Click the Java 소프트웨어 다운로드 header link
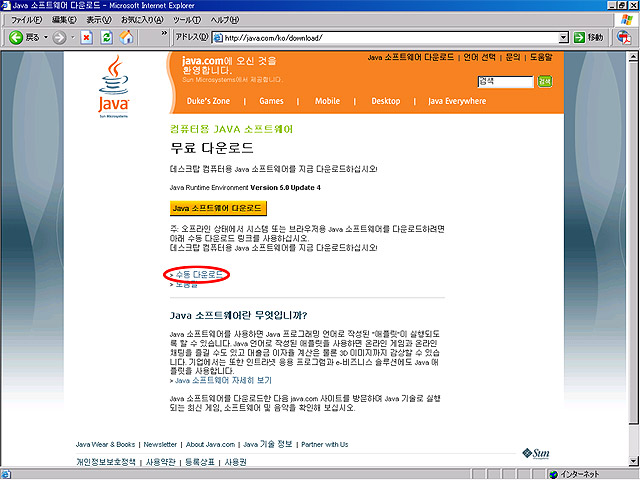The width and height of the screenshot is (640, 480). 411,58
